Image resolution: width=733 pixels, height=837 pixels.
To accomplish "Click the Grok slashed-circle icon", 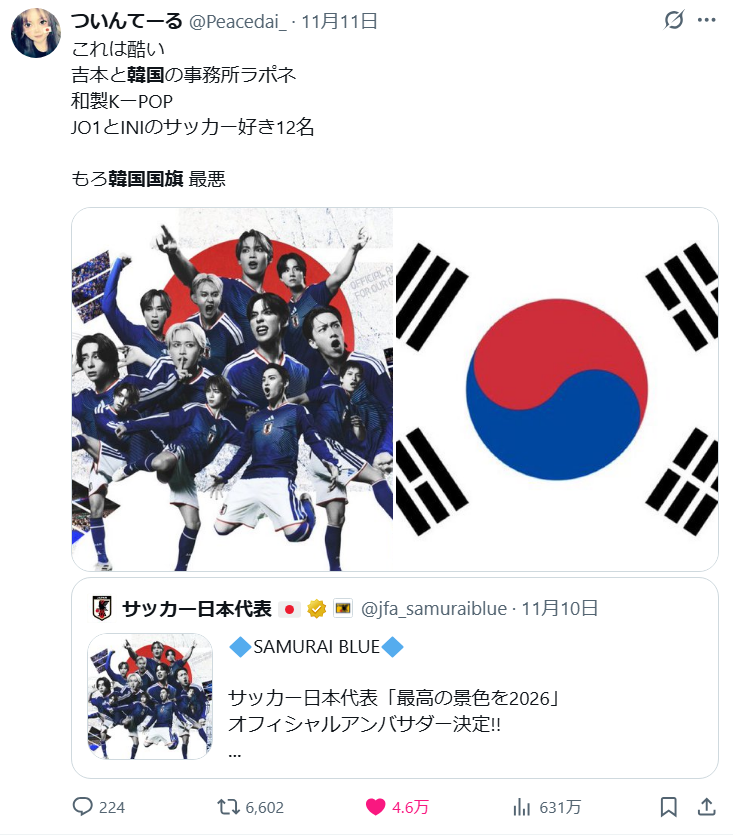I will tap(674, 20).
